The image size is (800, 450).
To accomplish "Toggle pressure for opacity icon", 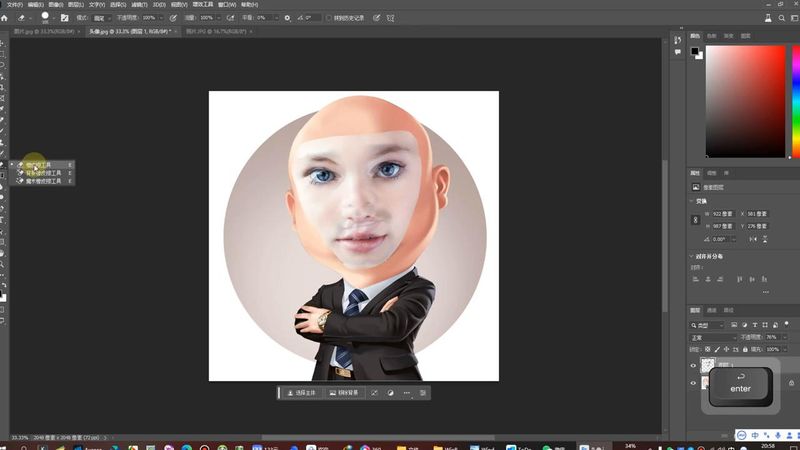I will click(x=173, y=18).
